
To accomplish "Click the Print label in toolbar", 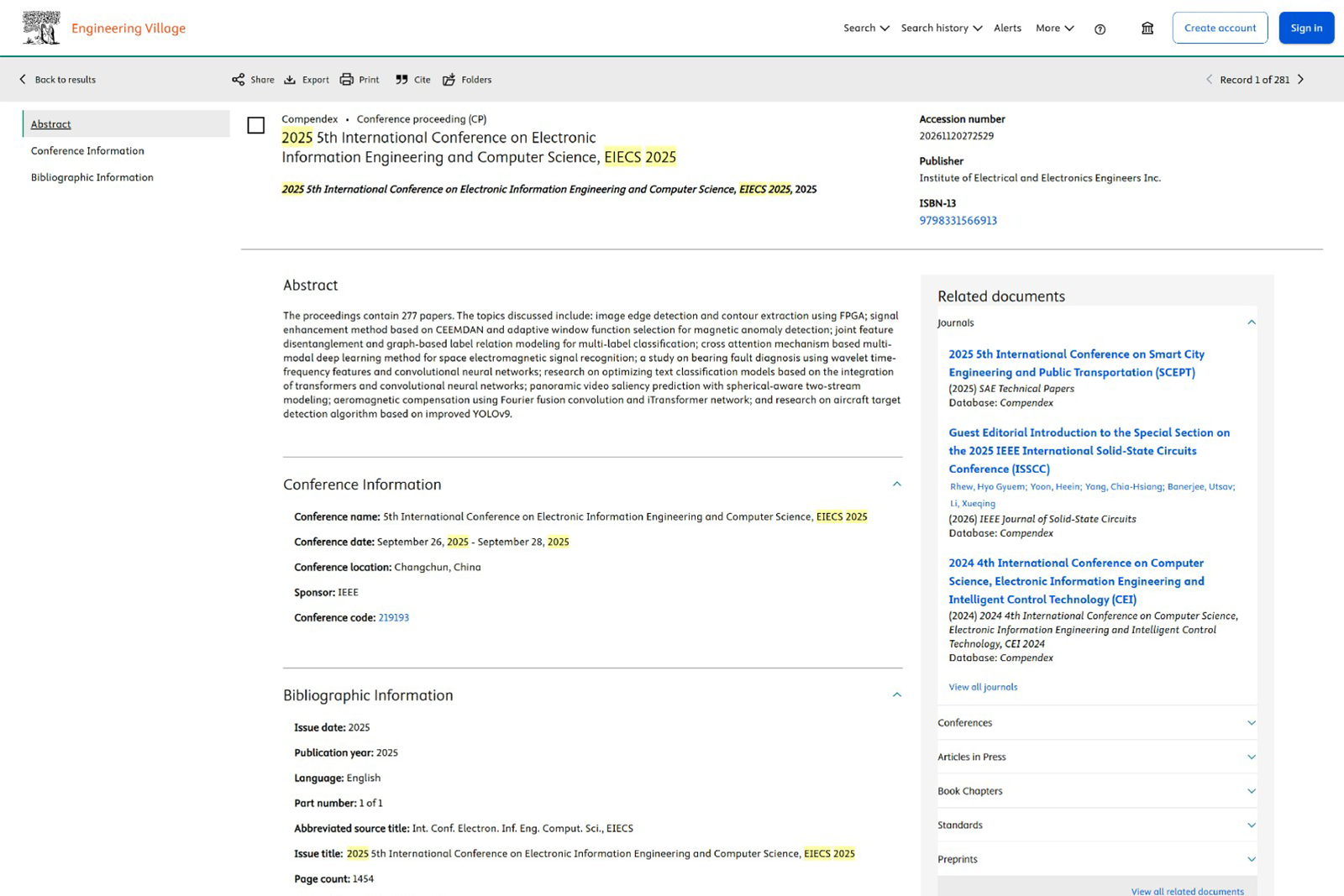I will 369,80.
